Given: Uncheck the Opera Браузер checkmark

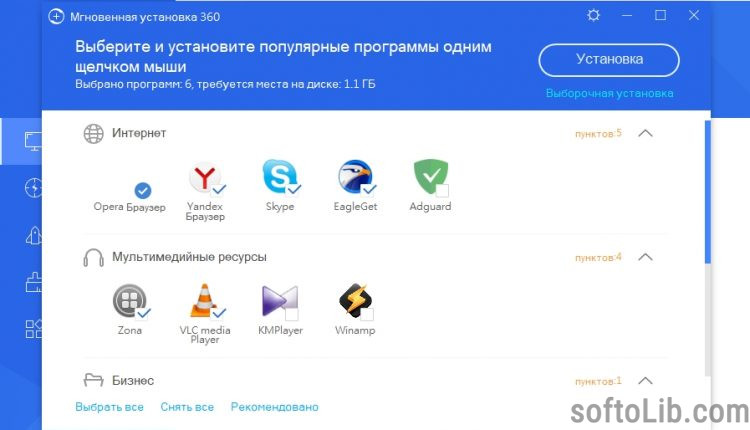Looking at the screenshot, I should (x=143, y=190).
